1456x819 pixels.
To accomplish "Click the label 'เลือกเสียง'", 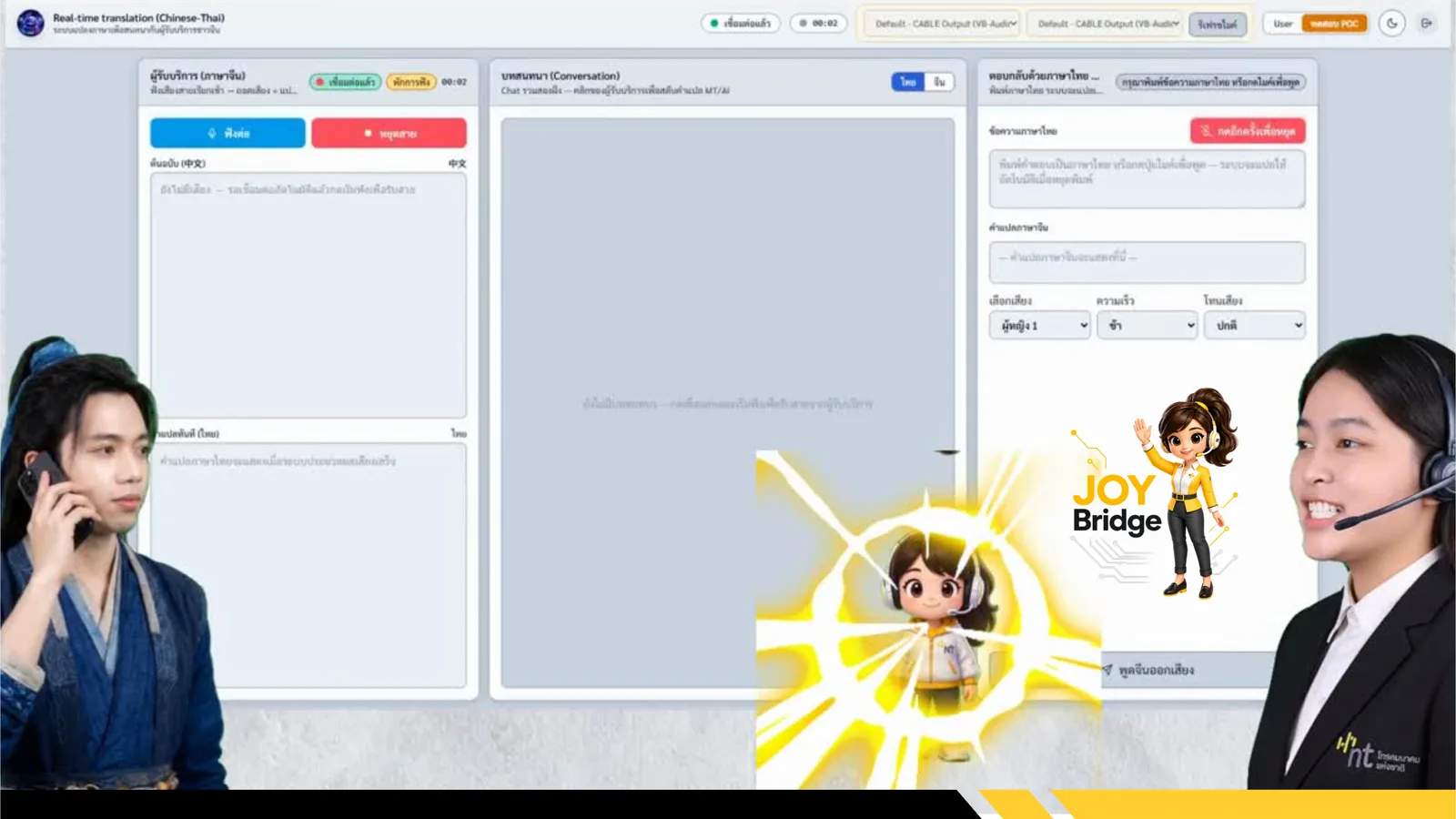I will (x=1010, y=300).
